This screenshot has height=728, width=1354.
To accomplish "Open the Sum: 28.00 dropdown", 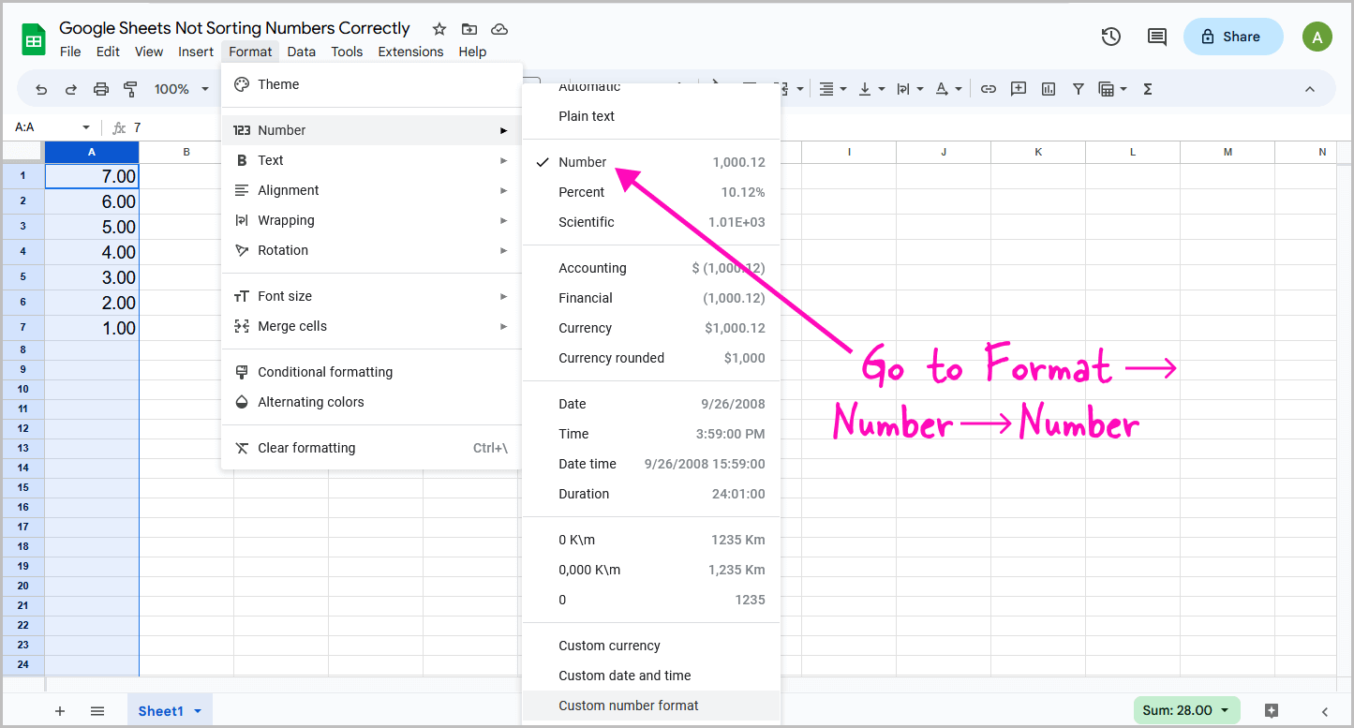I will pos(1186,710).
